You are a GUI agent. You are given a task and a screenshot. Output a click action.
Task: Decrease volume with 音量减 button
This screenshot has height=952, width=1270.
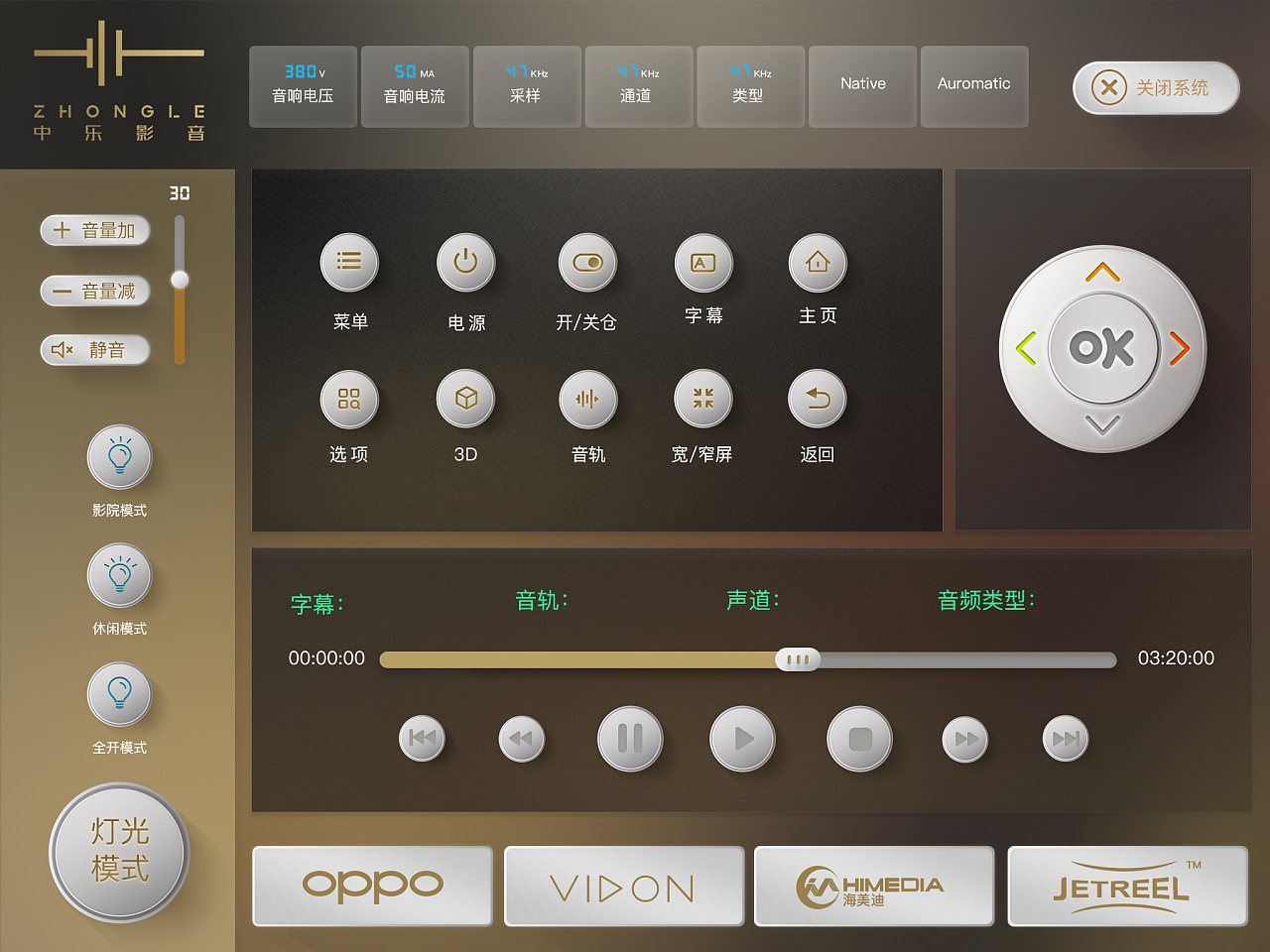pyautogui.click(x=95, y=291)
